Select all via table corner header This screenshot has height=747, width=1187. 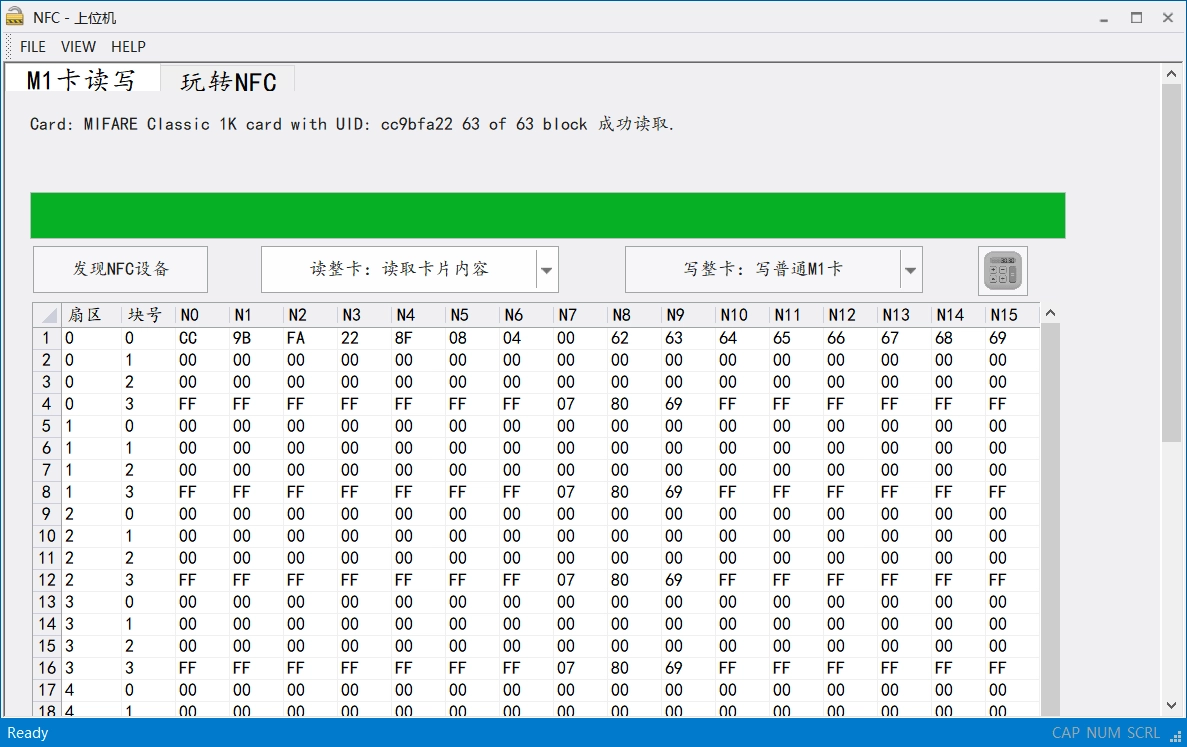click(x=47, y=315)
